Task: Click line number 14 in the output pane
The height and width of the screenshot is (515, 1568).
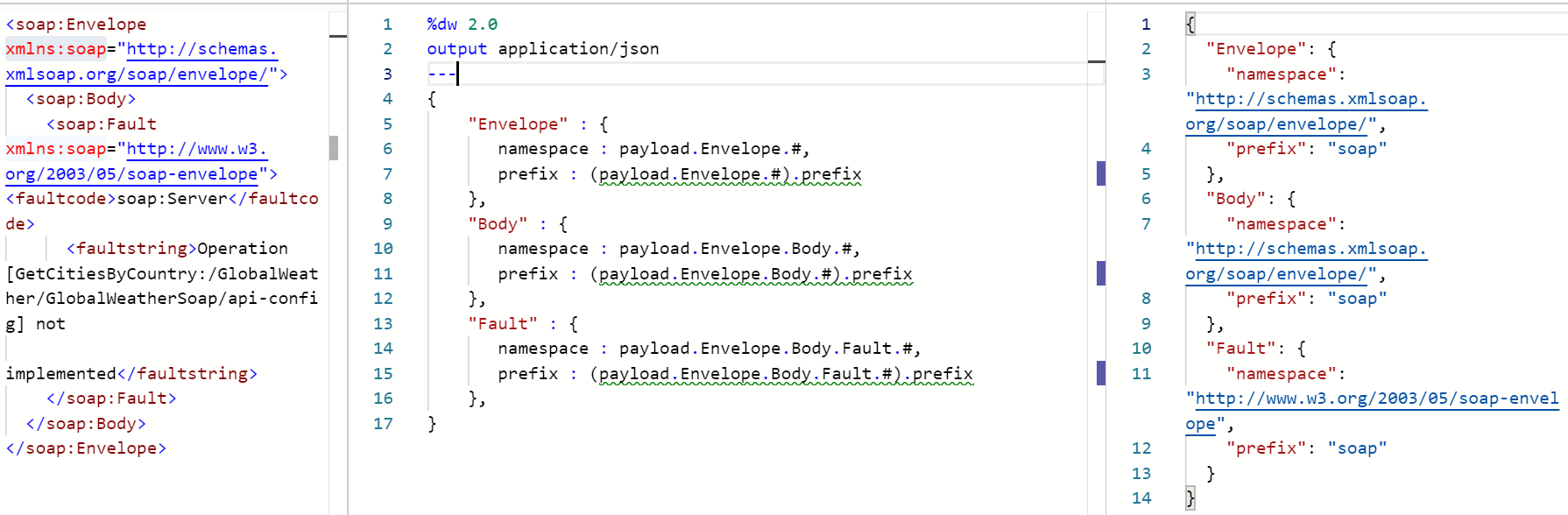Action: click(1141, 498)
